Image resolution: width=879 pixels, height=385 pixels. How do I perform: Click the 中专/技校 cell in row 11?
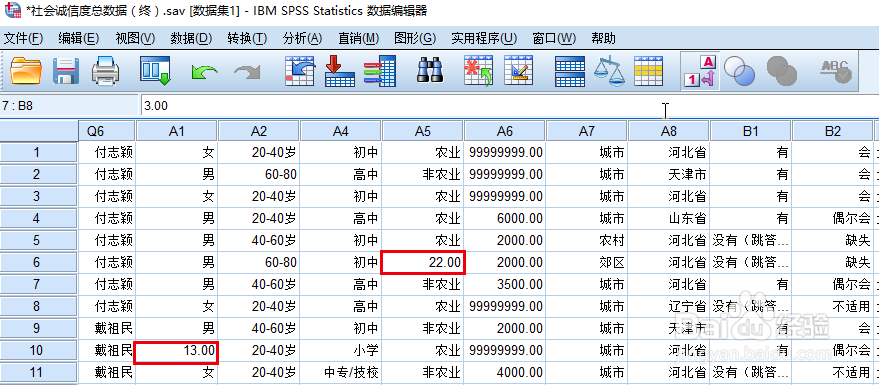coord(341,373)
